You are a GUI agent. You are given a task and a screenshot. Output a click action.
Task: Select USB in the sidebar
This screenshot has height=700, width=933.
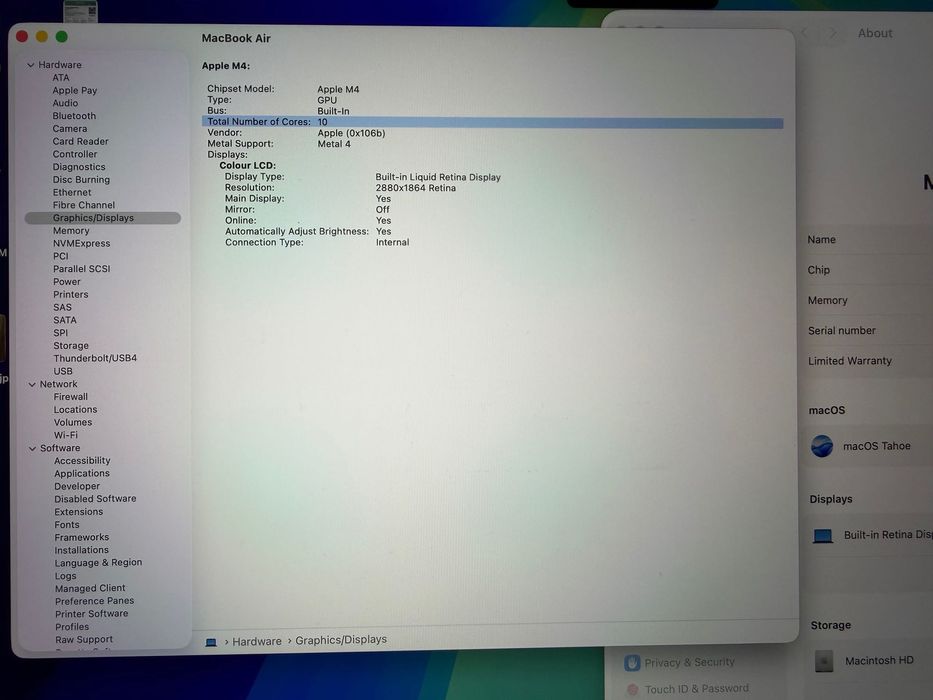(63, 371)
